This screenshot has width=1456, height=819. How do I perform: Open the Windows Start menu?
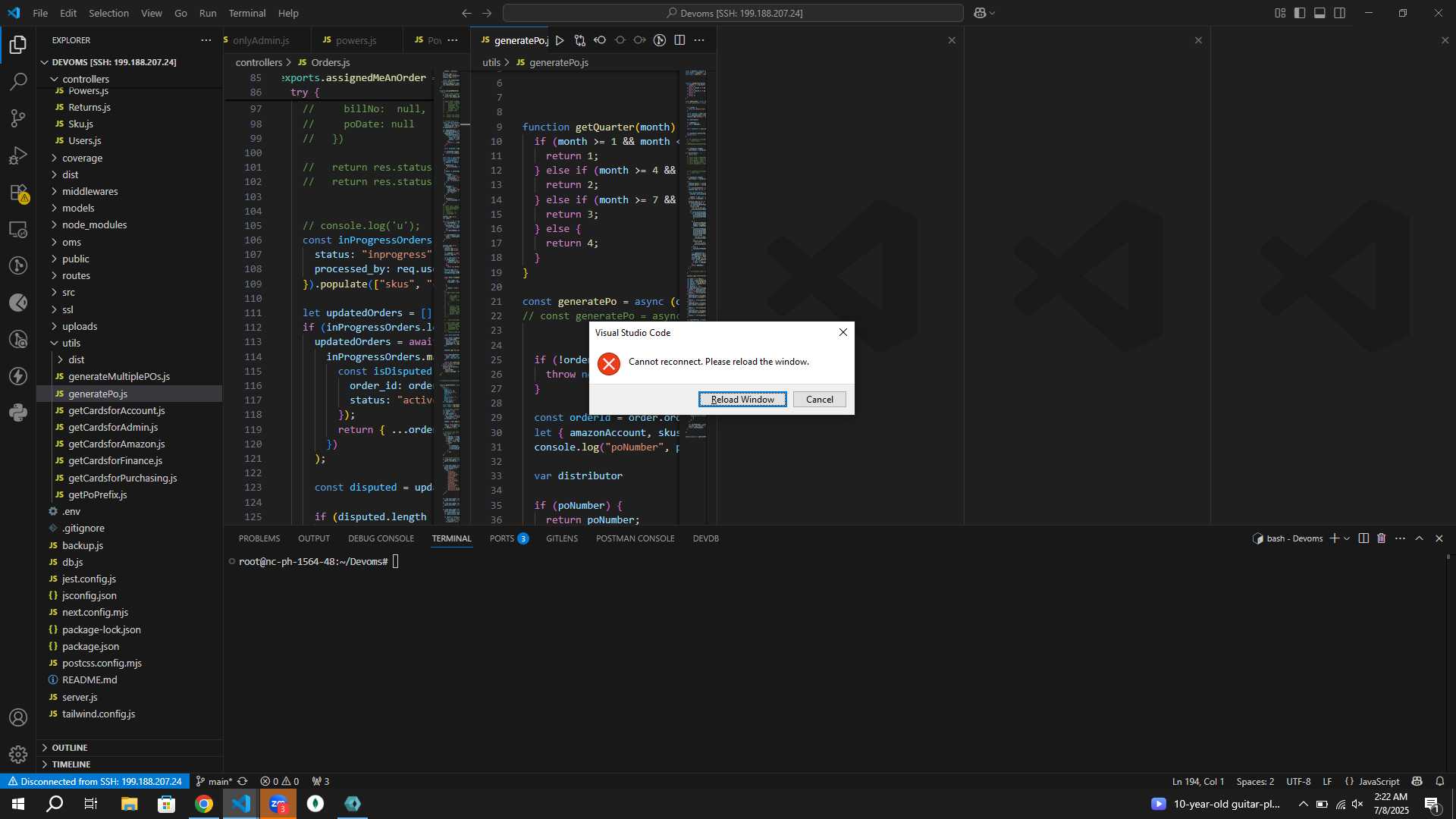point(18,804)
